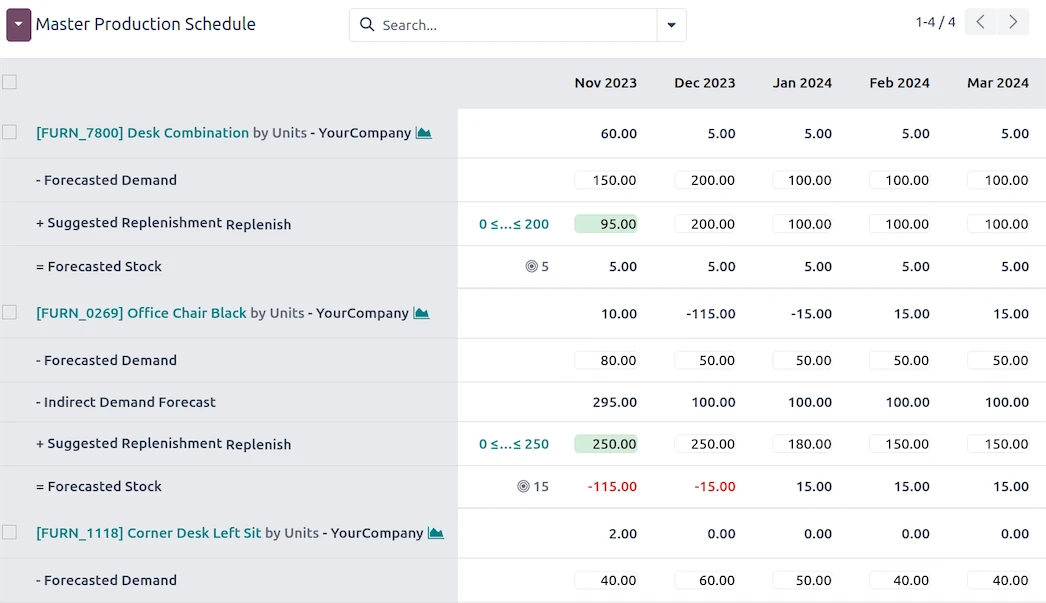Viewport: 1046px width, 603px height.
Task: Open the graph icon for Corner Desk Left Sit
Action: tap(436, 532)
